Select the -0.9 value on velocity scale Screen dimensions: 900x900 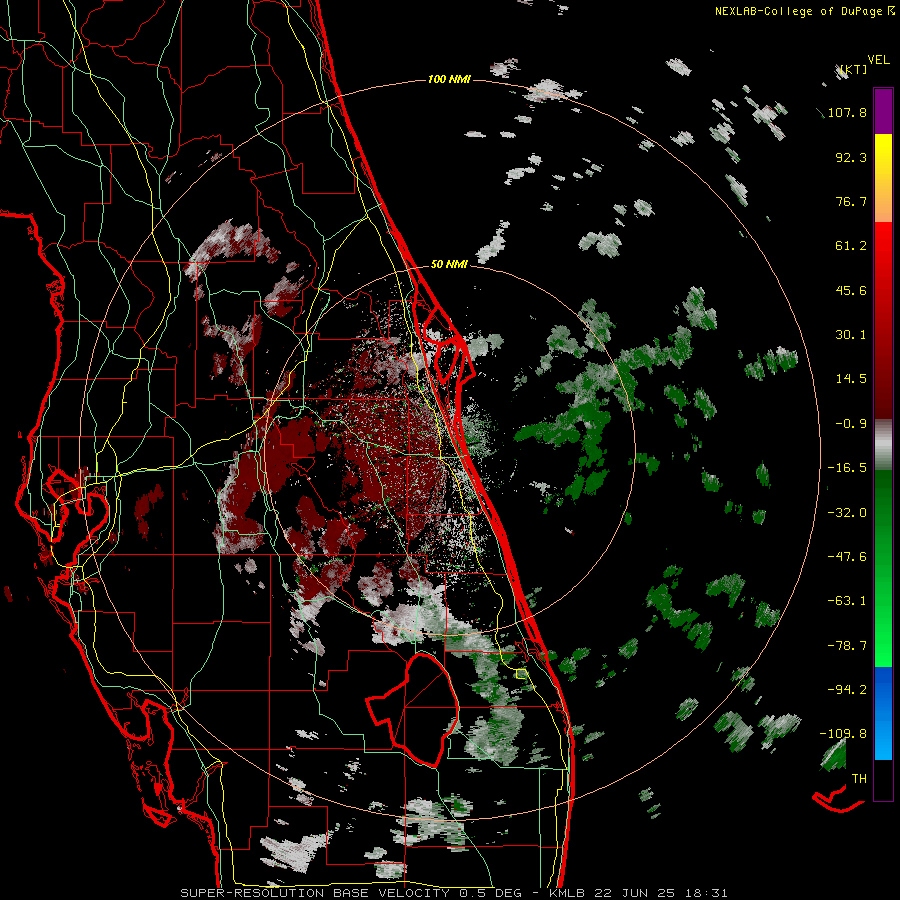tap(851, 424)
